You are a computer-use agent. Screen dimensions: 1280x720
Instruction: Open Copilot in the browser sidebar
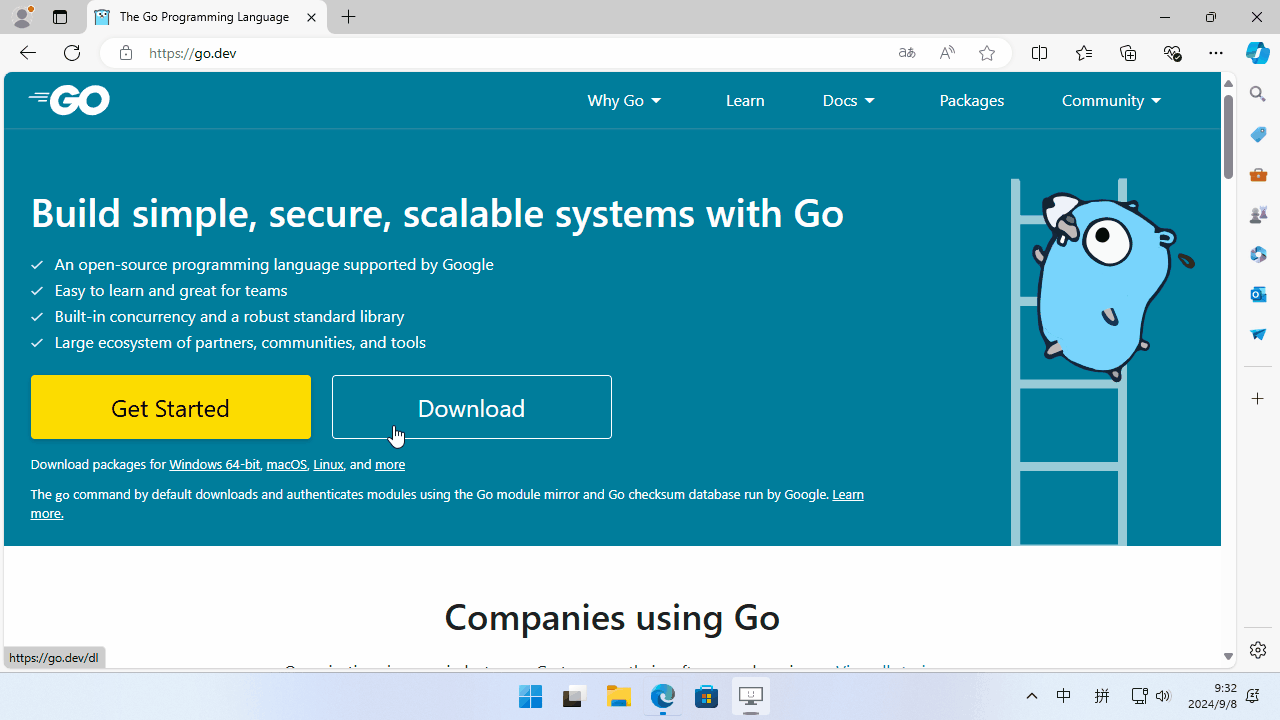point(1257,53)
